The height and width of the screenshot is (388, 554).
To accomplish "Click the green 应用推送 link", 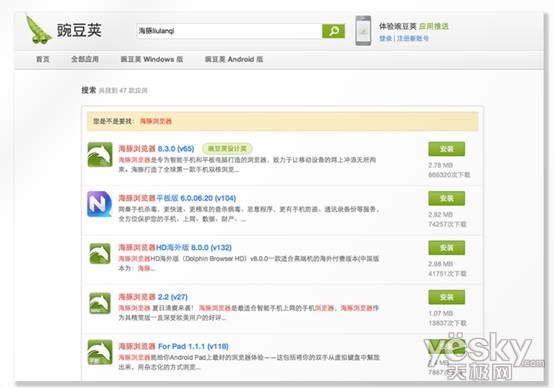I will pos(434,26).
